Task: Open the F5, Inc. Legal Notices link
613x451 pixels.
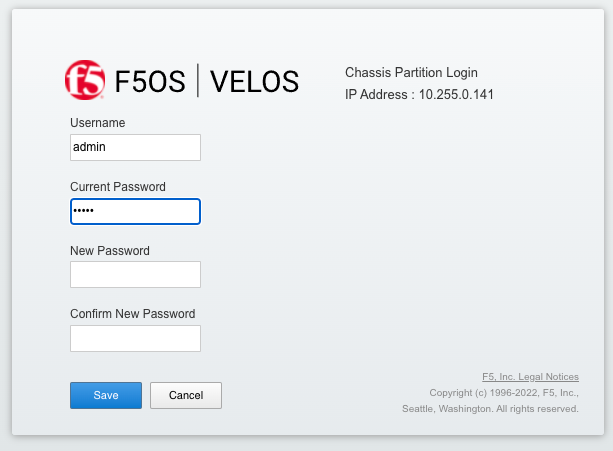Action: [530, 377]
